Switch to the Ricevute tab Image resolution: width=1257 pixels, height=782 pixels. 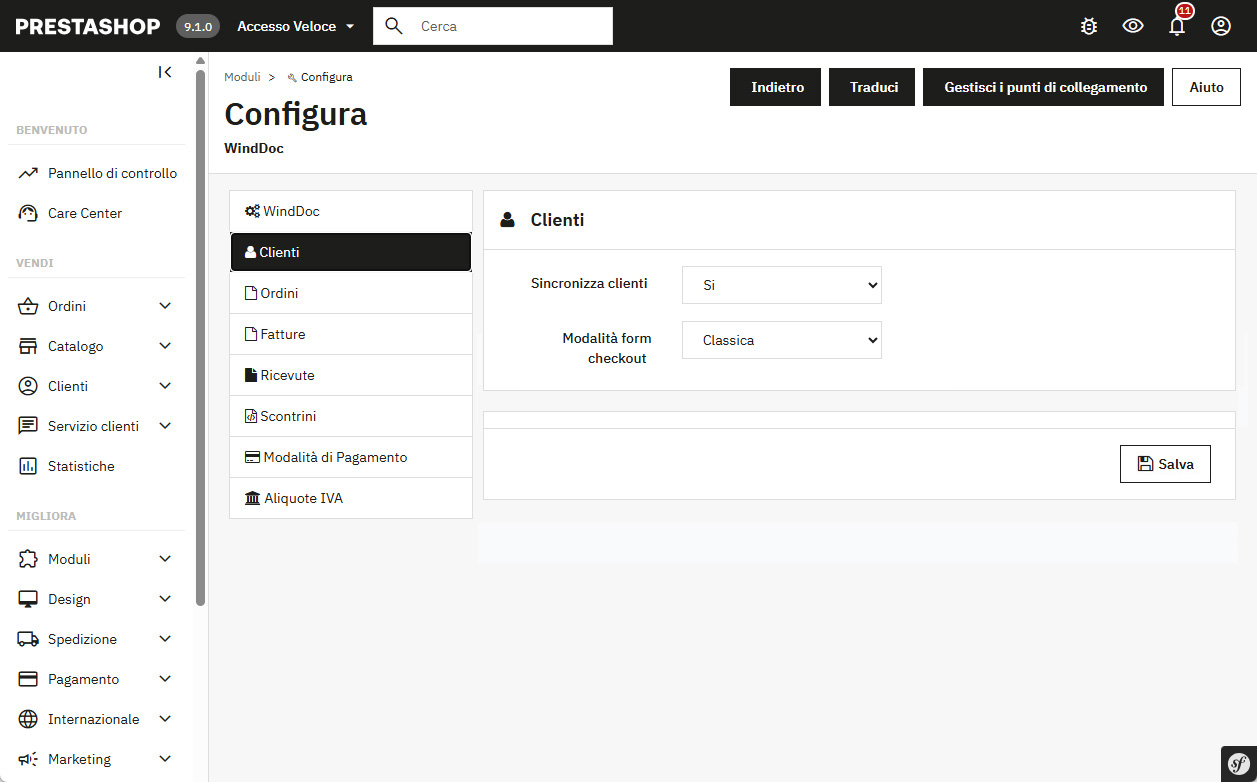click(351, 375)
